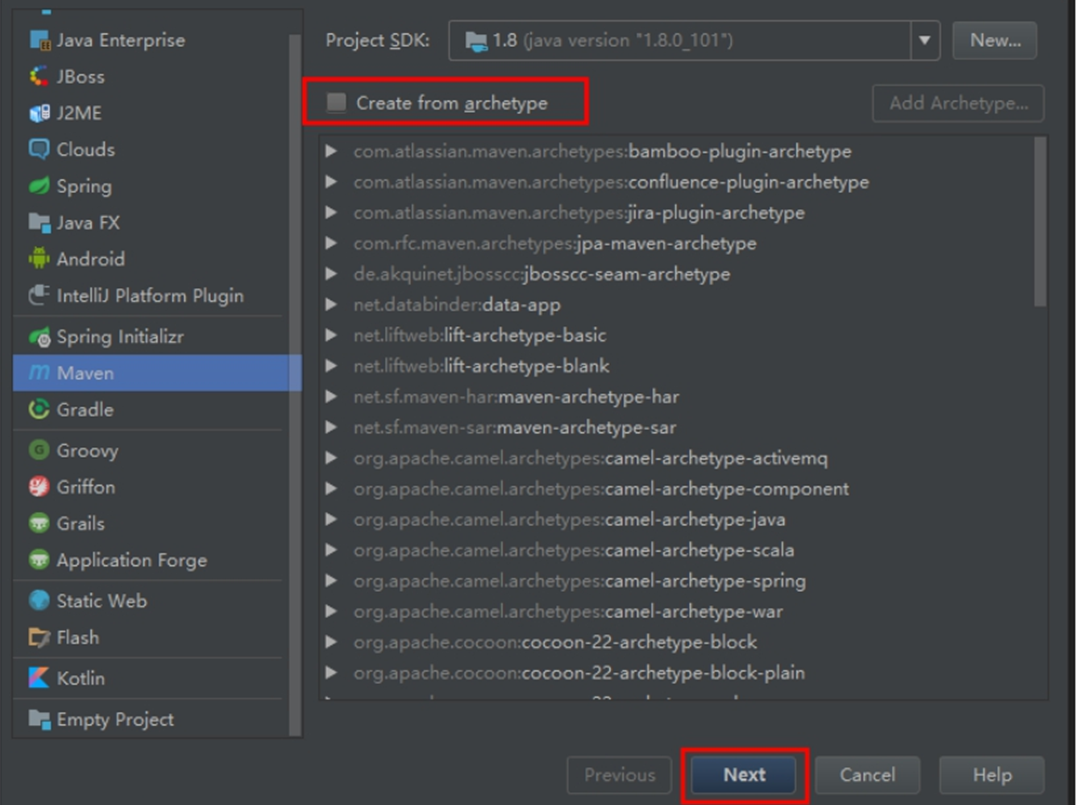Select the Spring Initializr icon

coord(39,337)
